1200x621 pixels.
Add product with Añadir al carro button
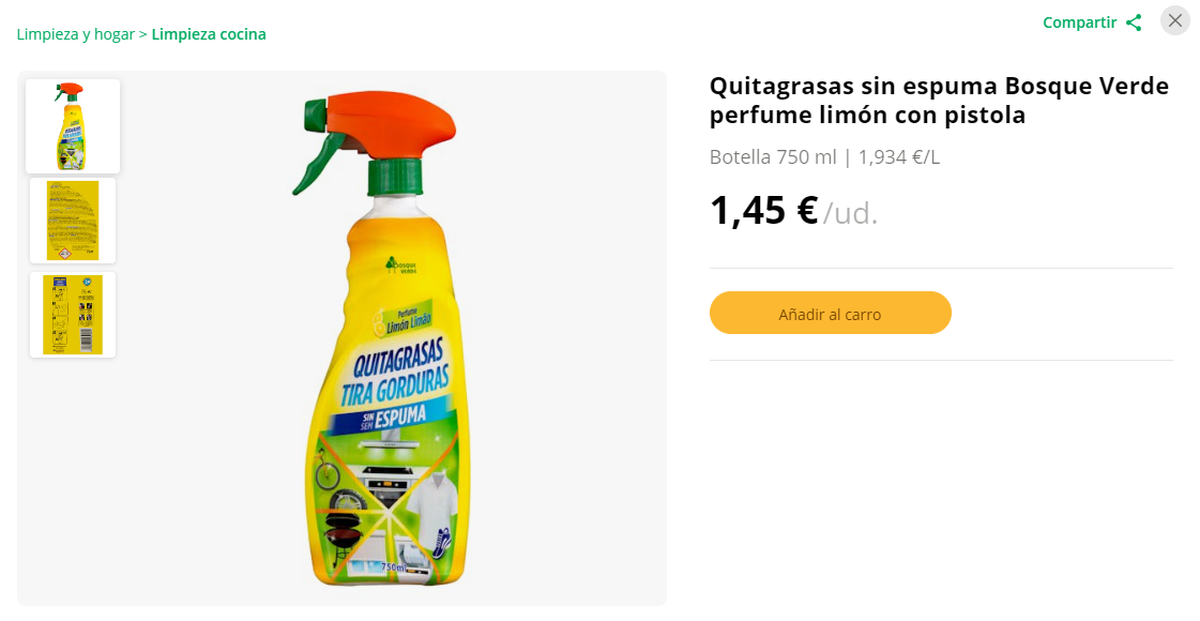pyautogui.click(x=830, y=313)
